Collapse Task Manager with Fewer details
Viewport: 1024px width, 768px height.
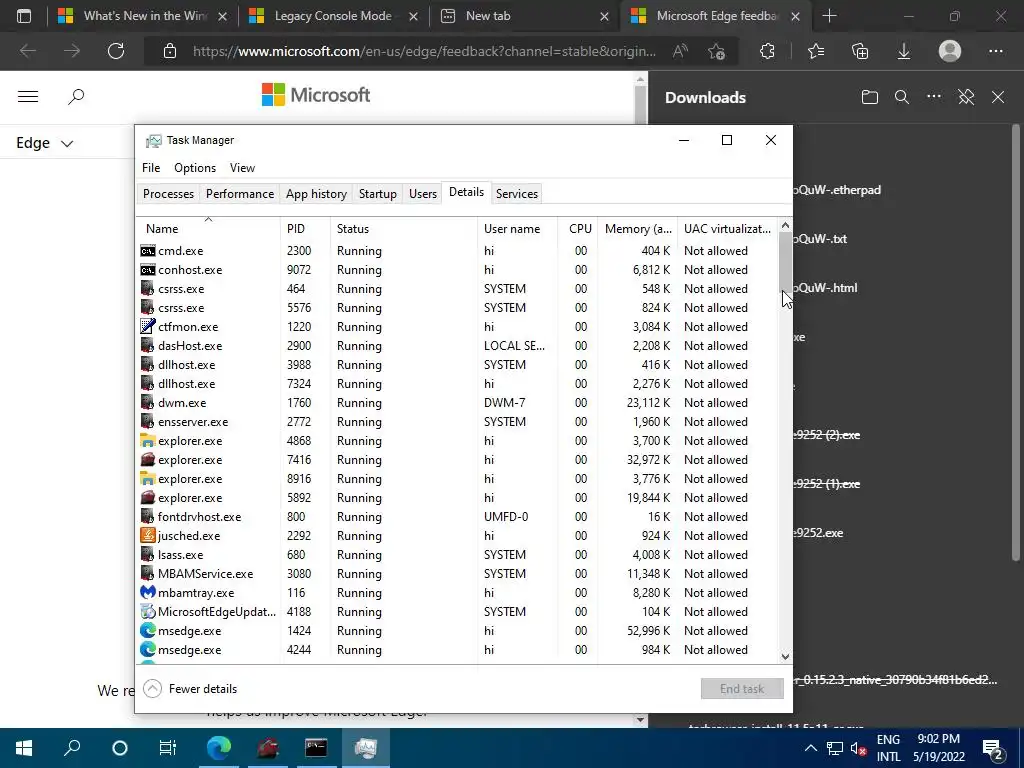(190, 688)
